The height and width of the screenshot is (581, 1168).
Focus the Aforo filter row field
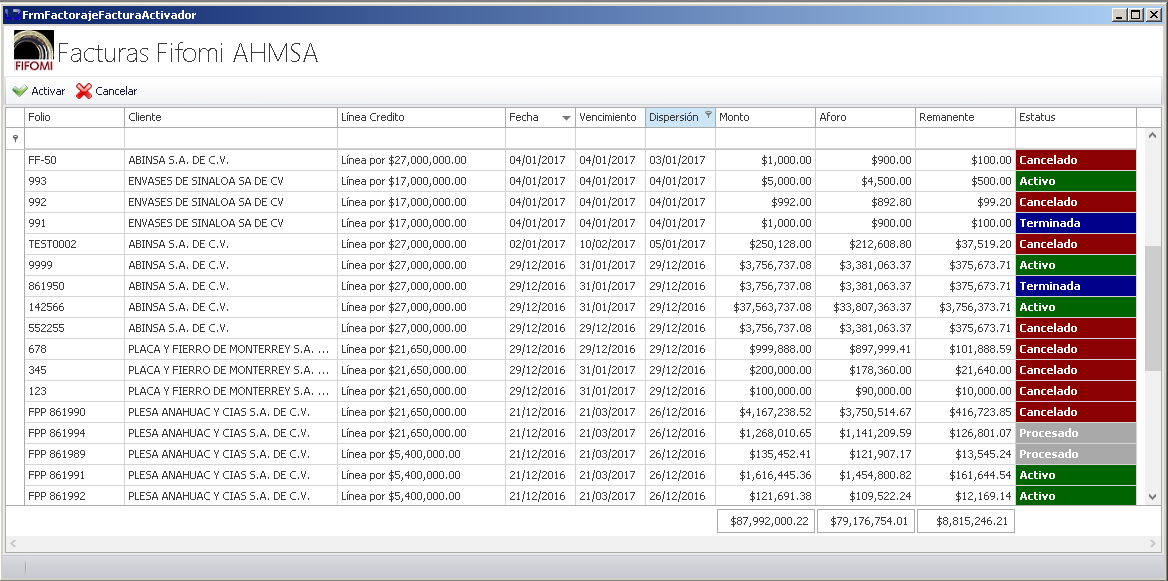(x=866, y=139)
